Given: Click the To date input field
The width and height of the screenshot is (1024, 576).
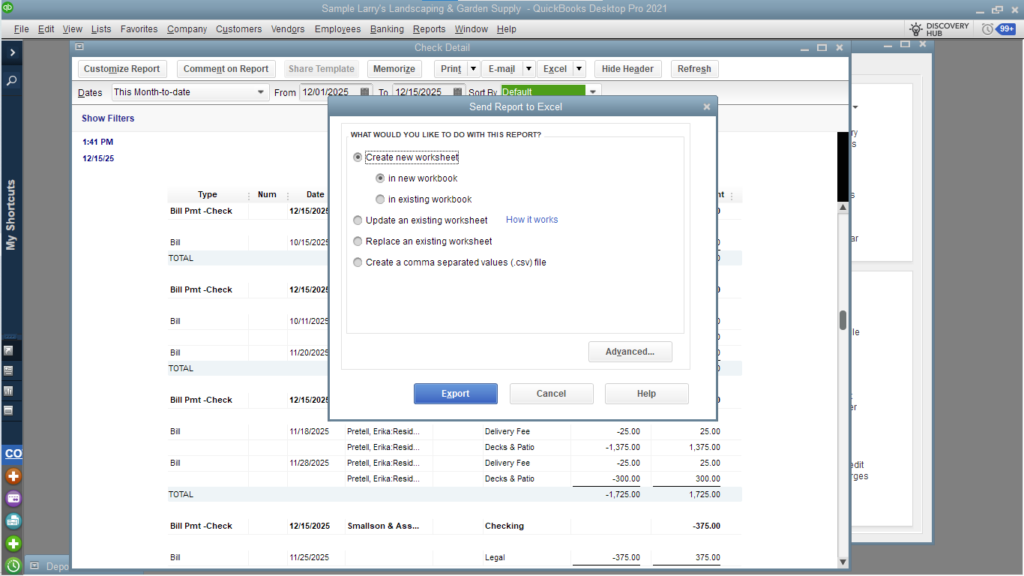Looking at the screenshot, I should pos(422,92).
